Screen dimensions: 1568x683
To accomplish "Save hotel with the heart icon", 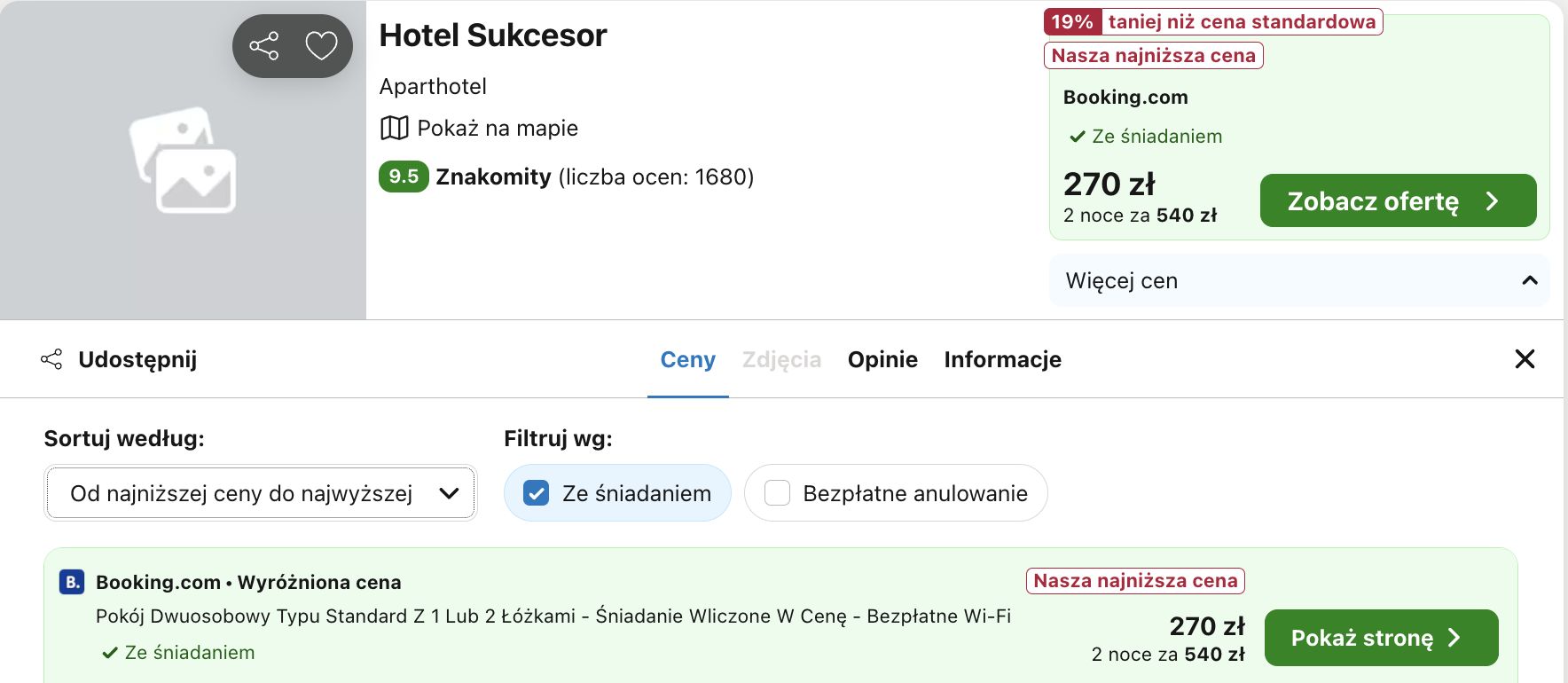I will pyautogui.click(x=321, y=45).
